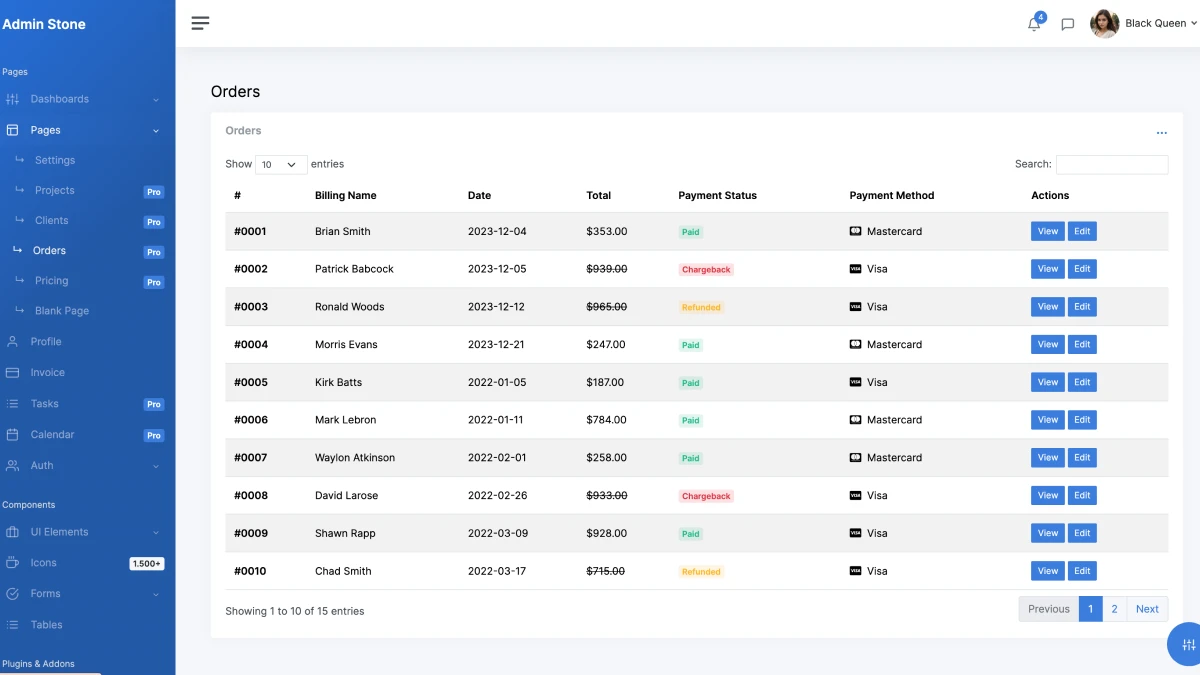Screen dimensions: 1200x675
Task: View order #0005 for Kirk Batts
Action: (1048, 382)
